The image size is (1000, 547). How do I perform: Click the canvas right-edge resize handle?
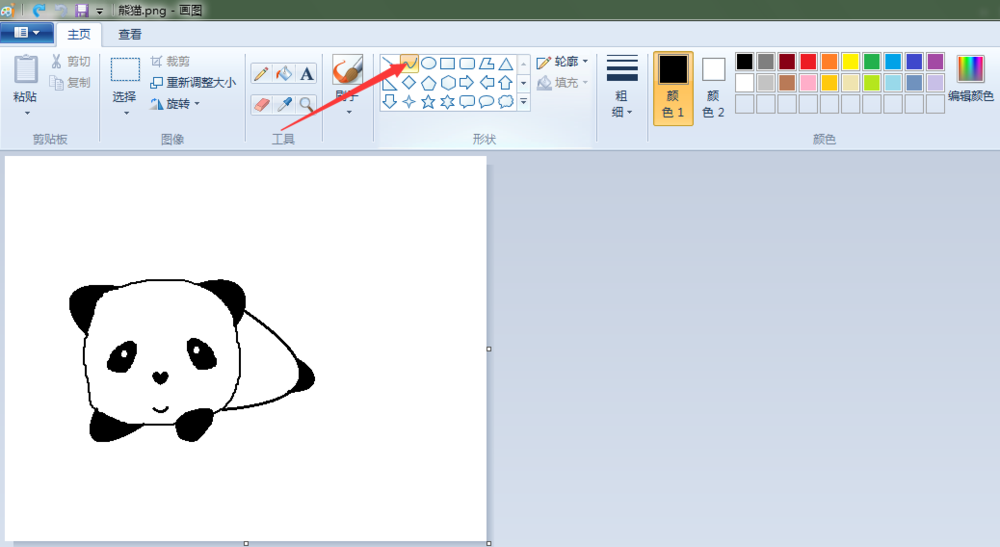[489, 349]
